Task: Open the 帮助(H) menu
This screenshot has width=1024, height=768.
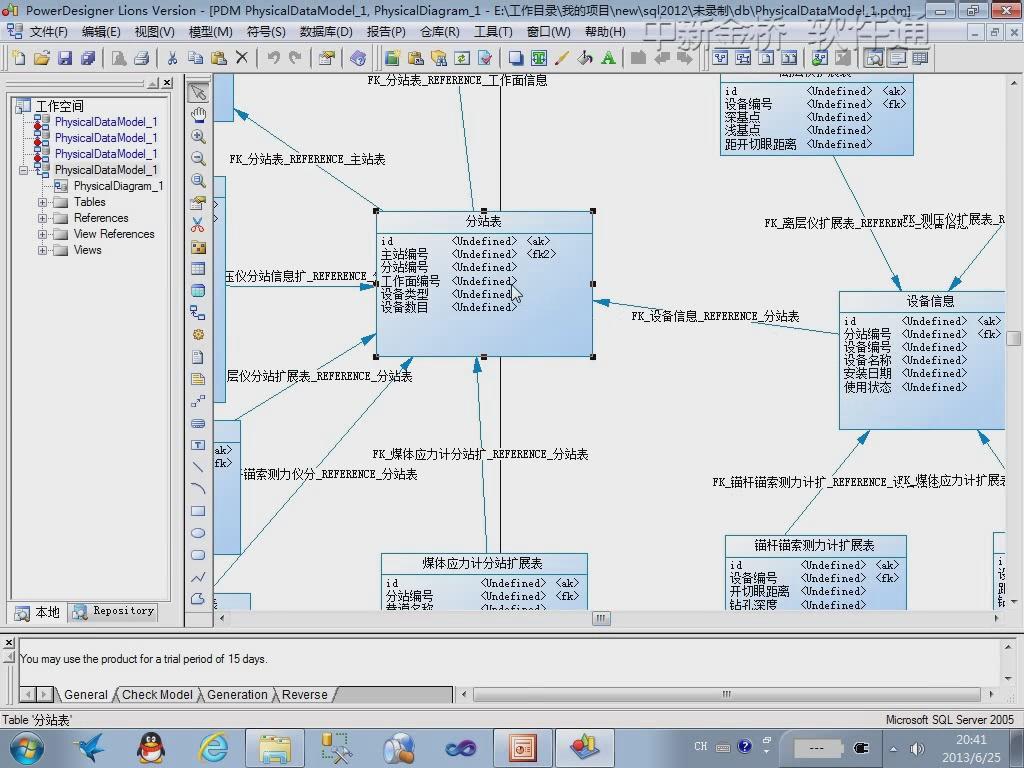Action: click(x=605, y=32)
